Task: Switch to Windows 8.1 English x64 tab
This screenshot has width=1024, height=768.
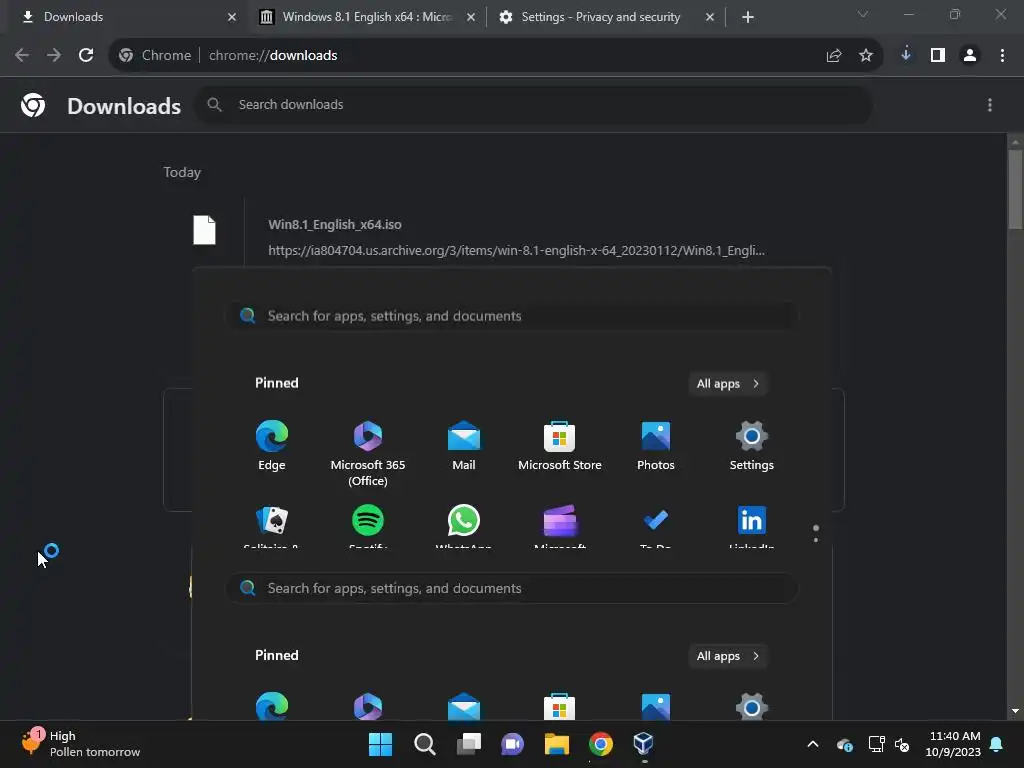Action: pos(366,17)
